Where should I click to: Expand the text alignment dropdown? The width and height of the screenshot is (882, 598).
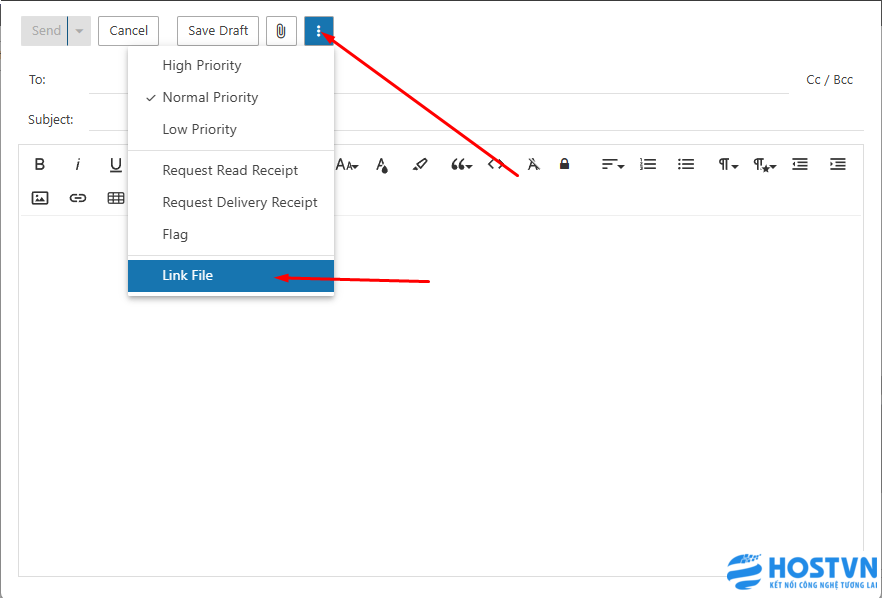tap(612, 165)
